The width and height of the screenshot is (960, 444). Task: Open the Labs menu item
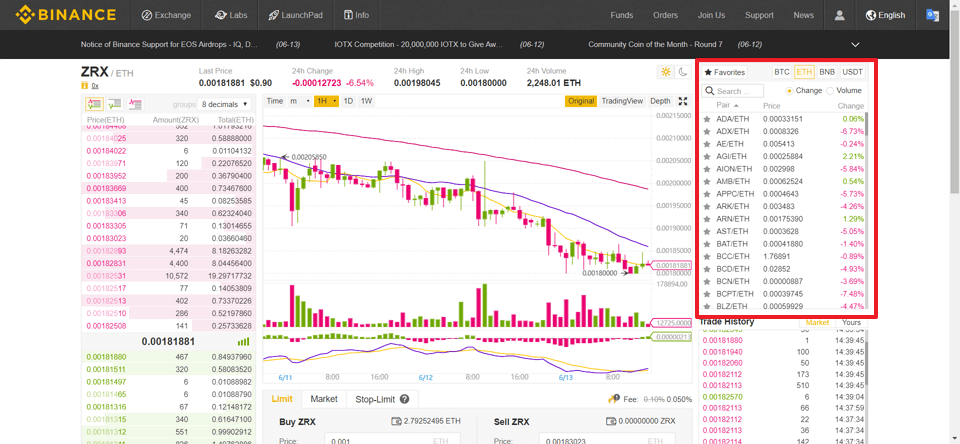(231, 15)
